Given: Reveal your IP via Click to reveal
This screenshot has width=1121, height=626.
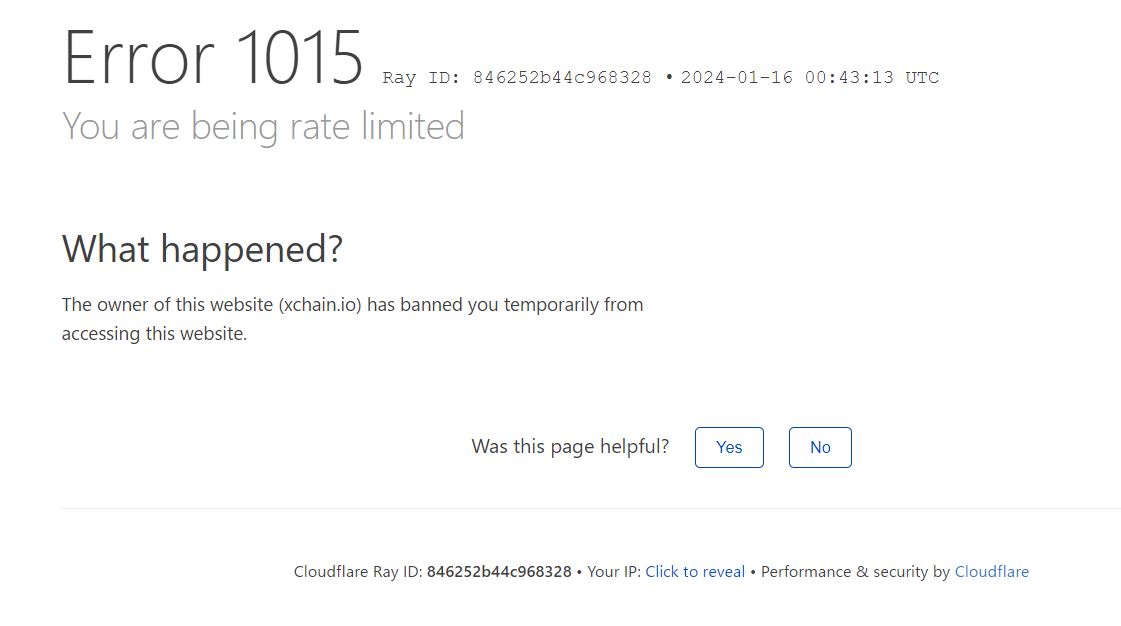Looking at the screenshot, I should click(695, 572).
